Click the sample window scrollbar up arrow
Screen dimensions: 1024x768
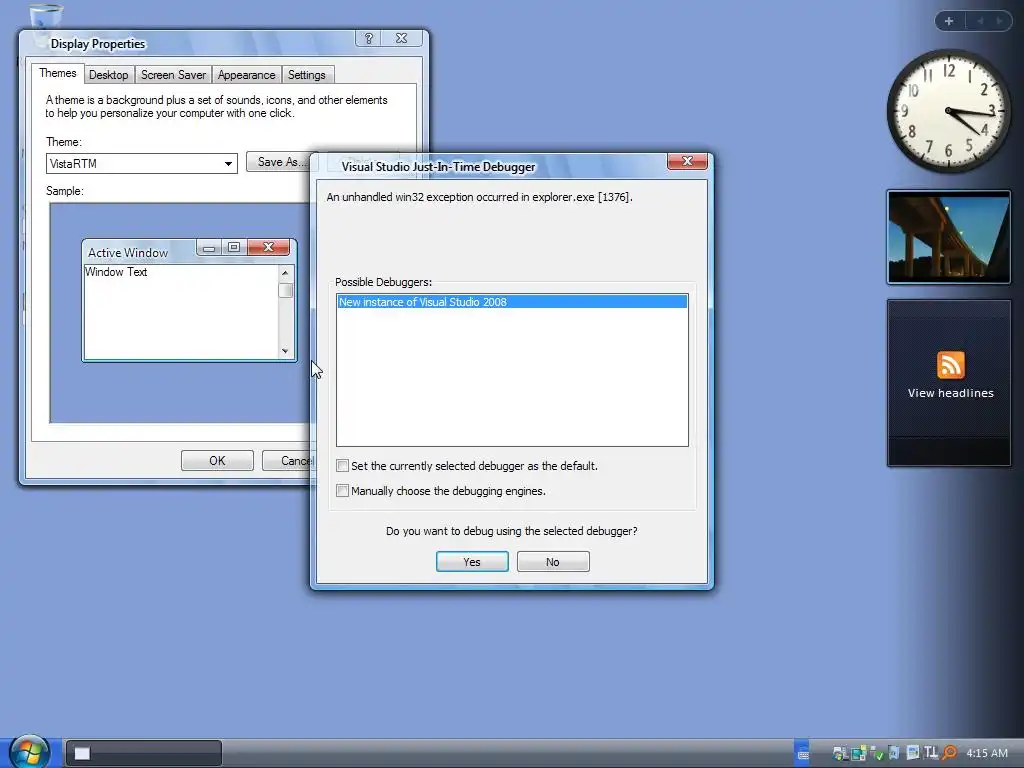point(285,272)
